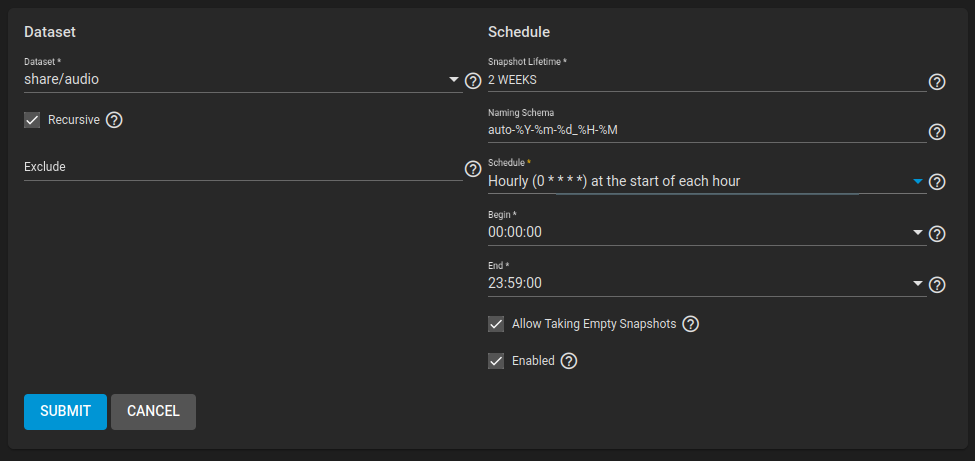
Task: Uncheck Allow Taking Empty Snapshots
Action: pyautogui.click(x=496, y=324)
